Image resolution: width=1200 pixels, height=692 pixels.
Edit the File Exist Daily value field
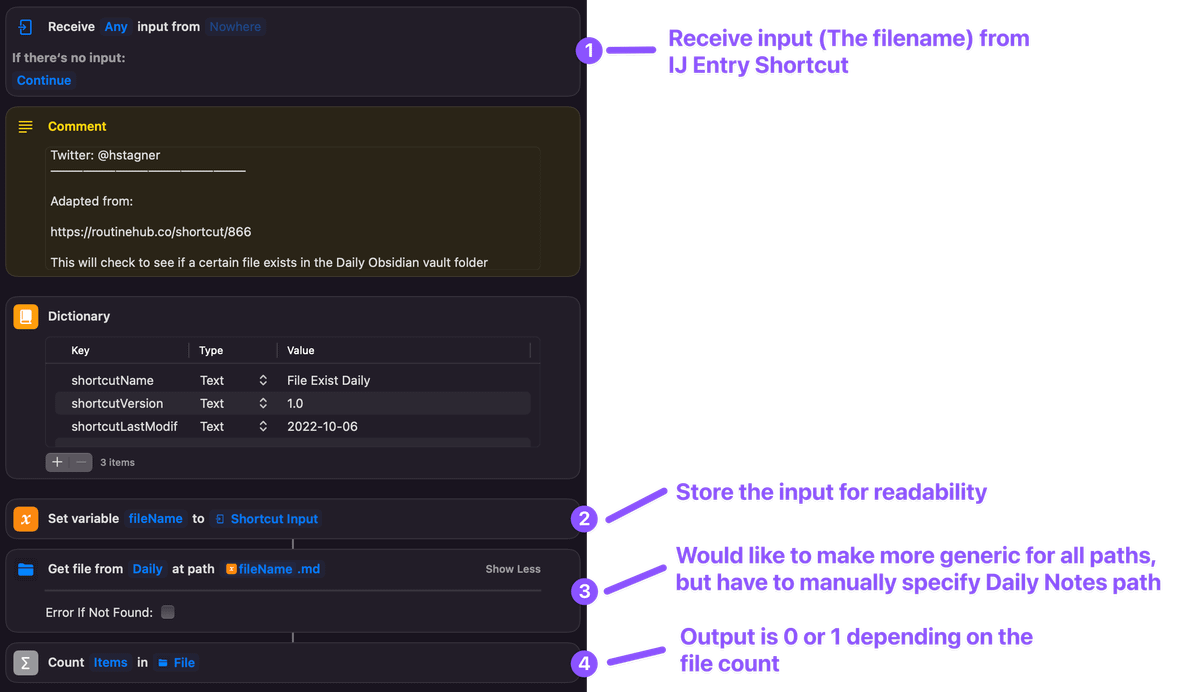pyautogui.click(x=329, y=381)
